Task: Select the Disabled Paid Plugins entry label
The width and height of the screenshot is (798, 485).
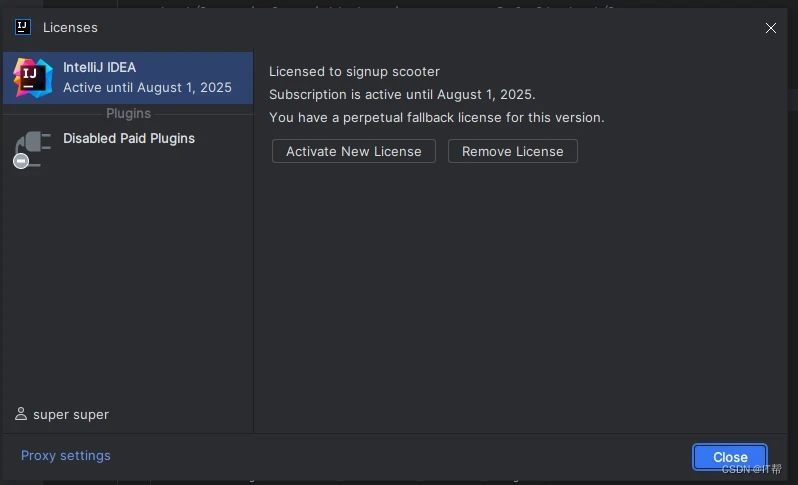Action: [129, 138]
